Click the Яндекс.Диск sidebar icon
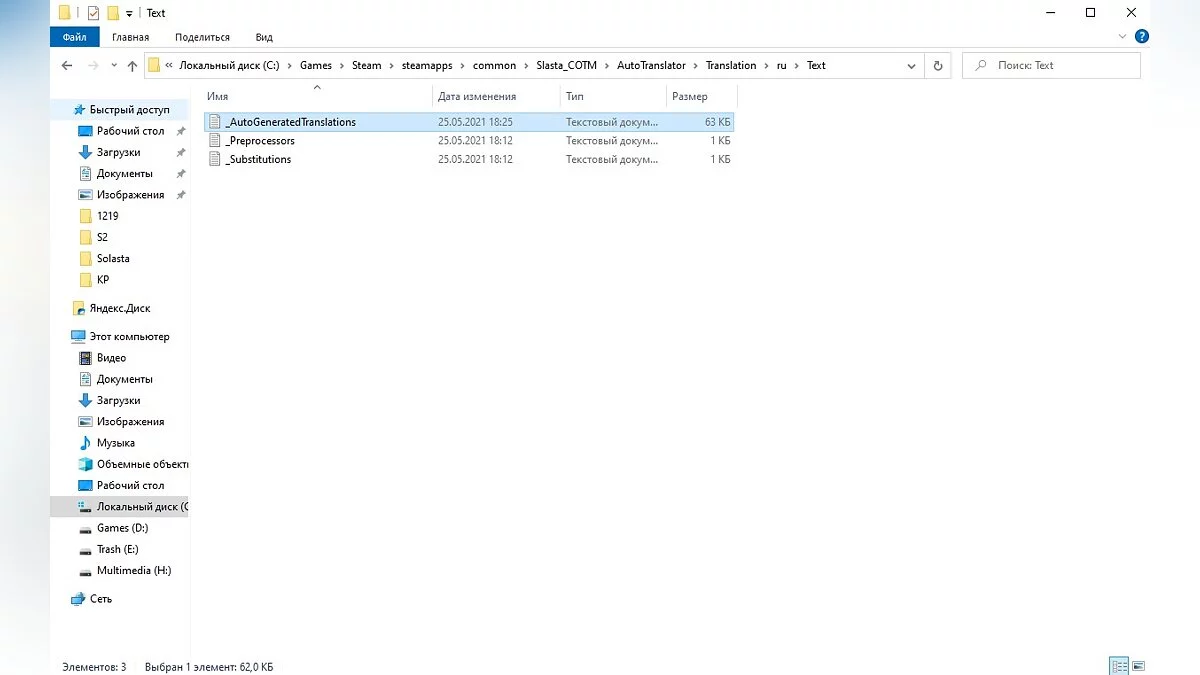 point(79,308)
